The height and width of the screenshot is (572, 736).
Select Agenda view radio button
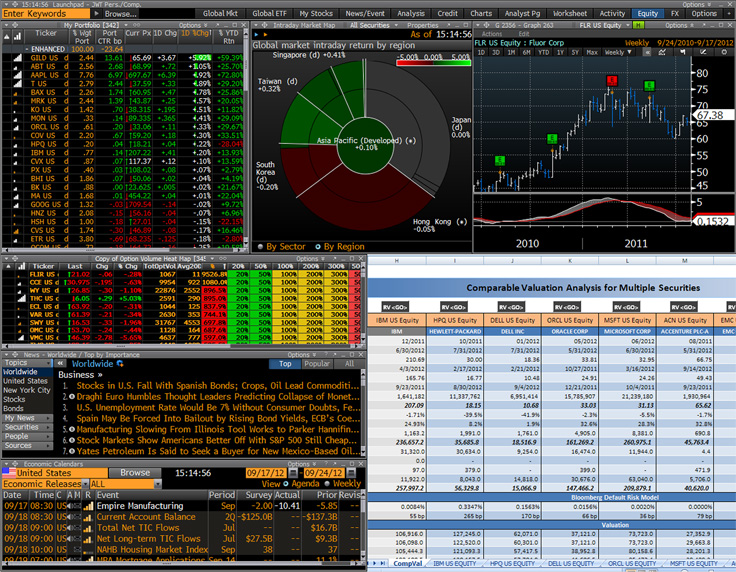[285, 484]
